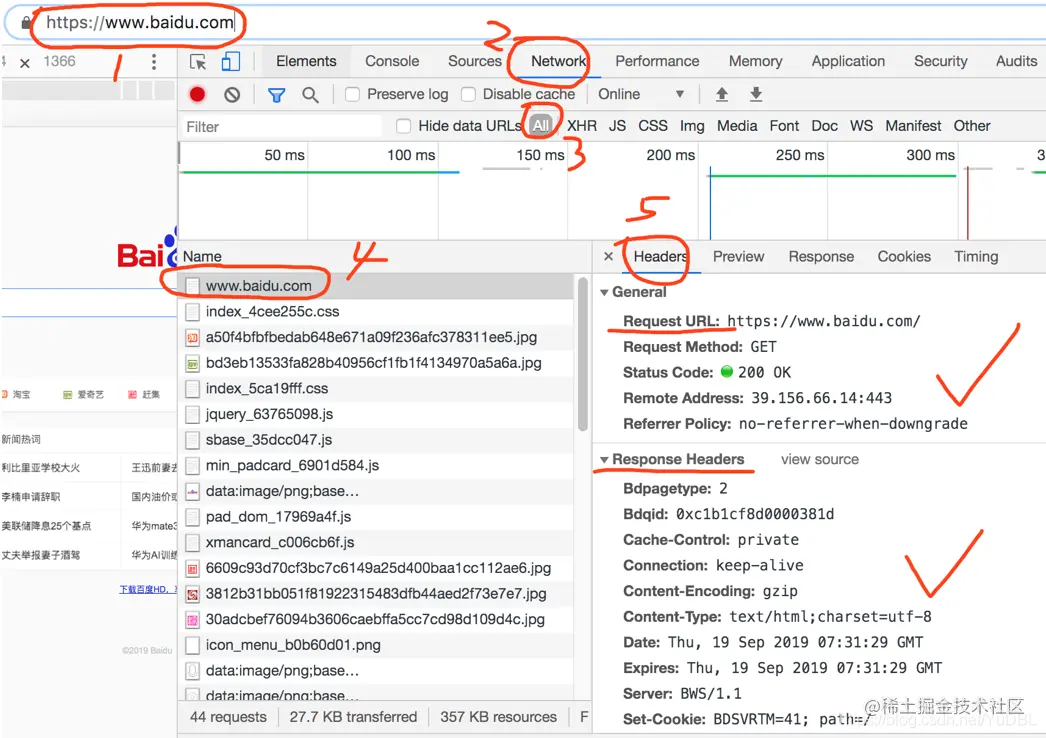This screenshot has width=1046, height=738.
Task: Clear the network log
Action: pos(232,95)
